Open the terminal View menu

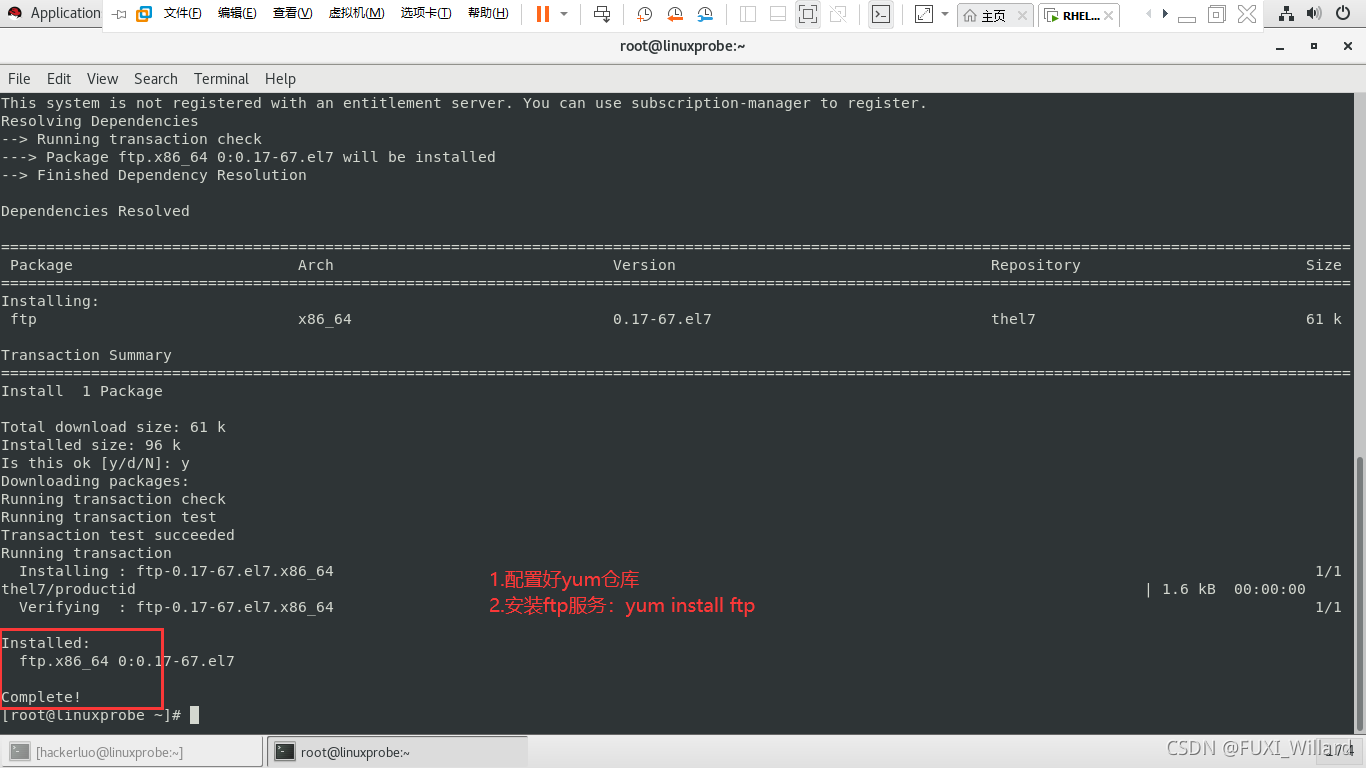[102, 79]
